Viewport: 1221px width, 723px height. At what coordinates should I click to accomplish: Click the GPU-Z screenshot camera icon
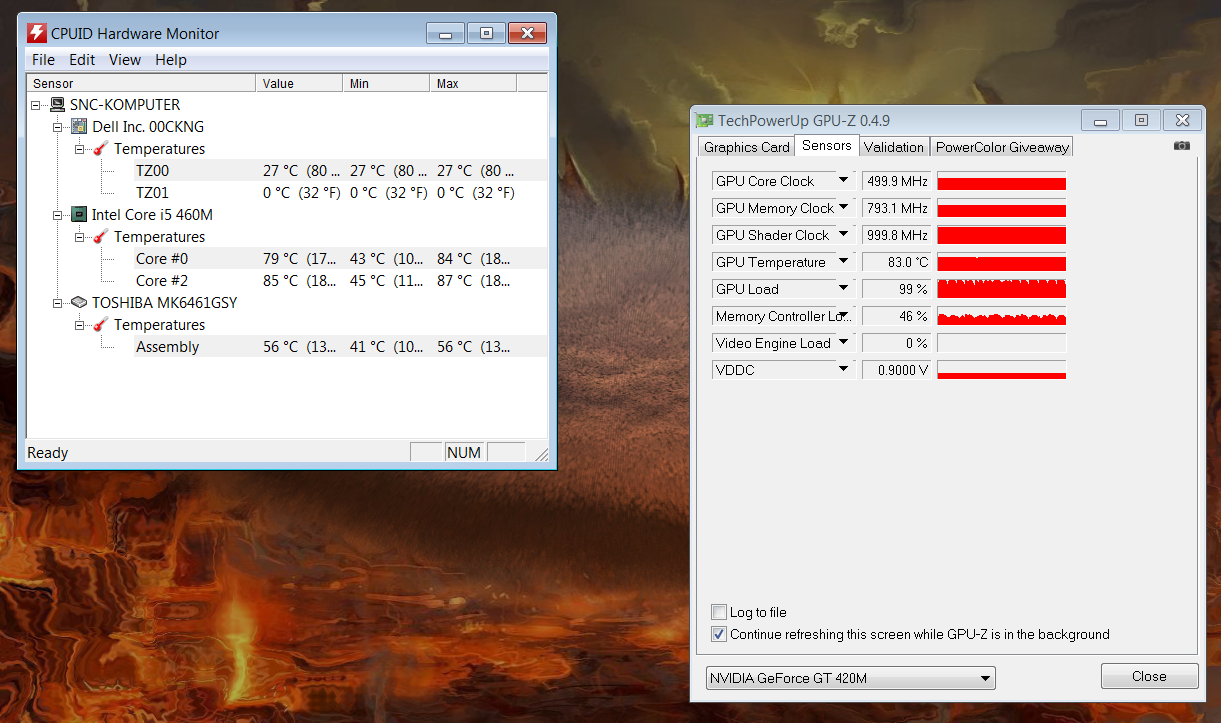point(1182,145)
